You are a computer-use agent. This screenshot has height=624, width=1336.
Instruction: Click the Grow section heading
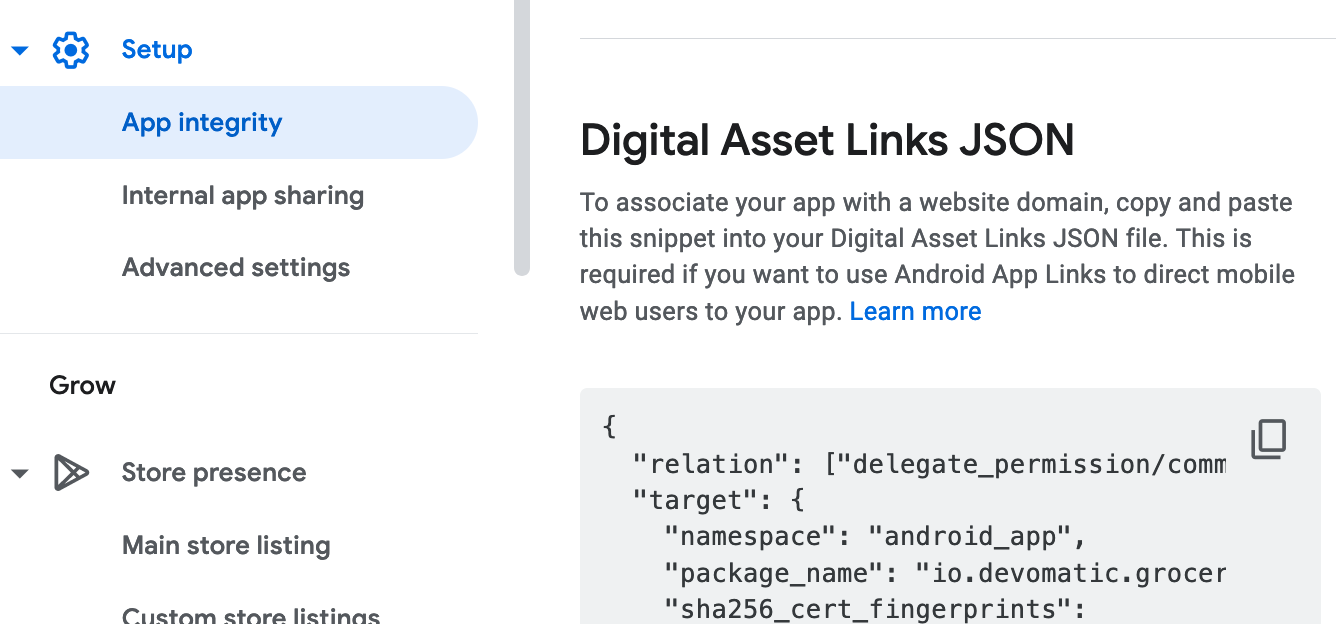click(x=83, y=386)
